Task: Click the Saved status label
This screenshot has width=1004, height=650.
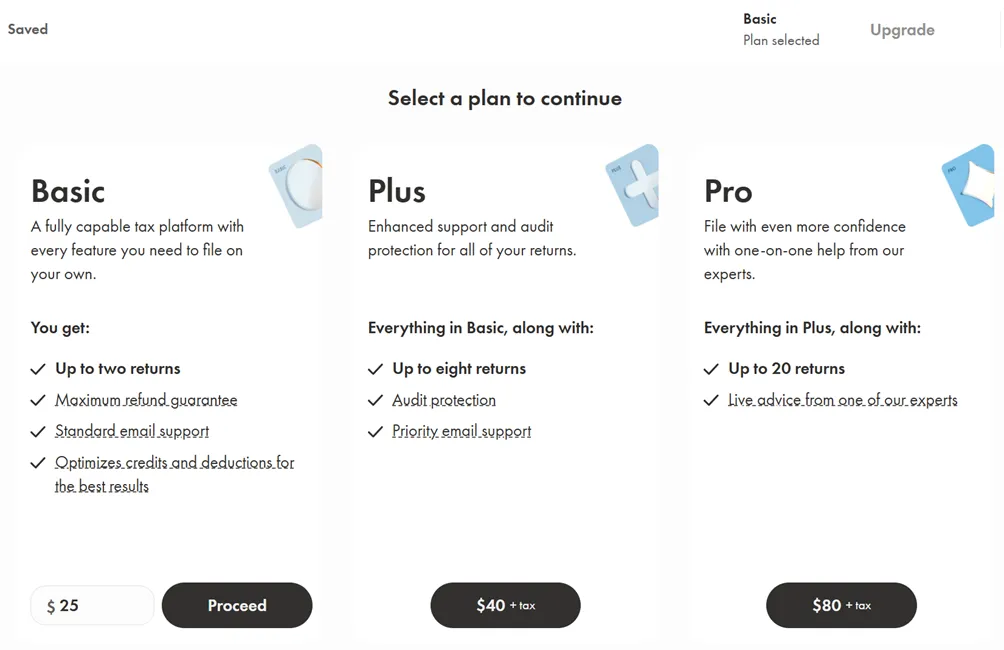Action: (x=28, y=29)
